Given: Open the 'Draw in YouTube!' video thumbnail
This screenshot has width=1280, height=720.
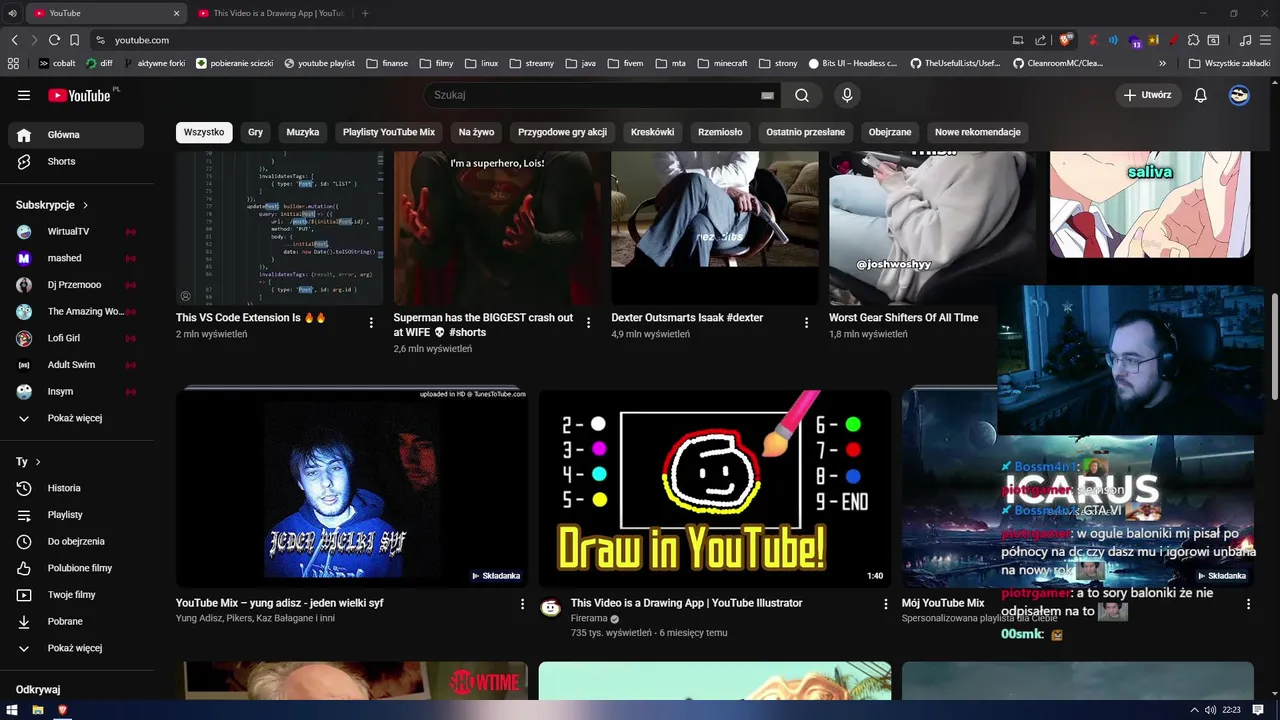Looking at the screenshot, I should [715, 488].
